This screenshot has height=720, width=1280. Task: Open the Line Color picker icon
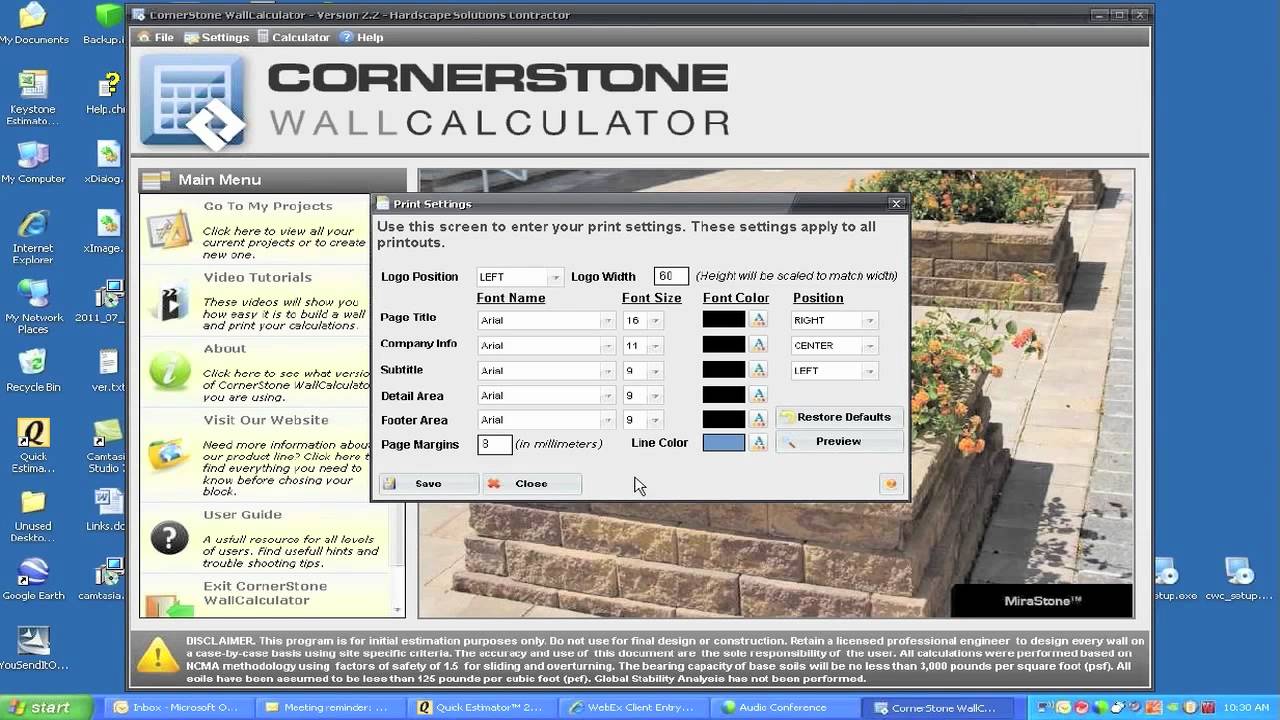coord(759,442)
